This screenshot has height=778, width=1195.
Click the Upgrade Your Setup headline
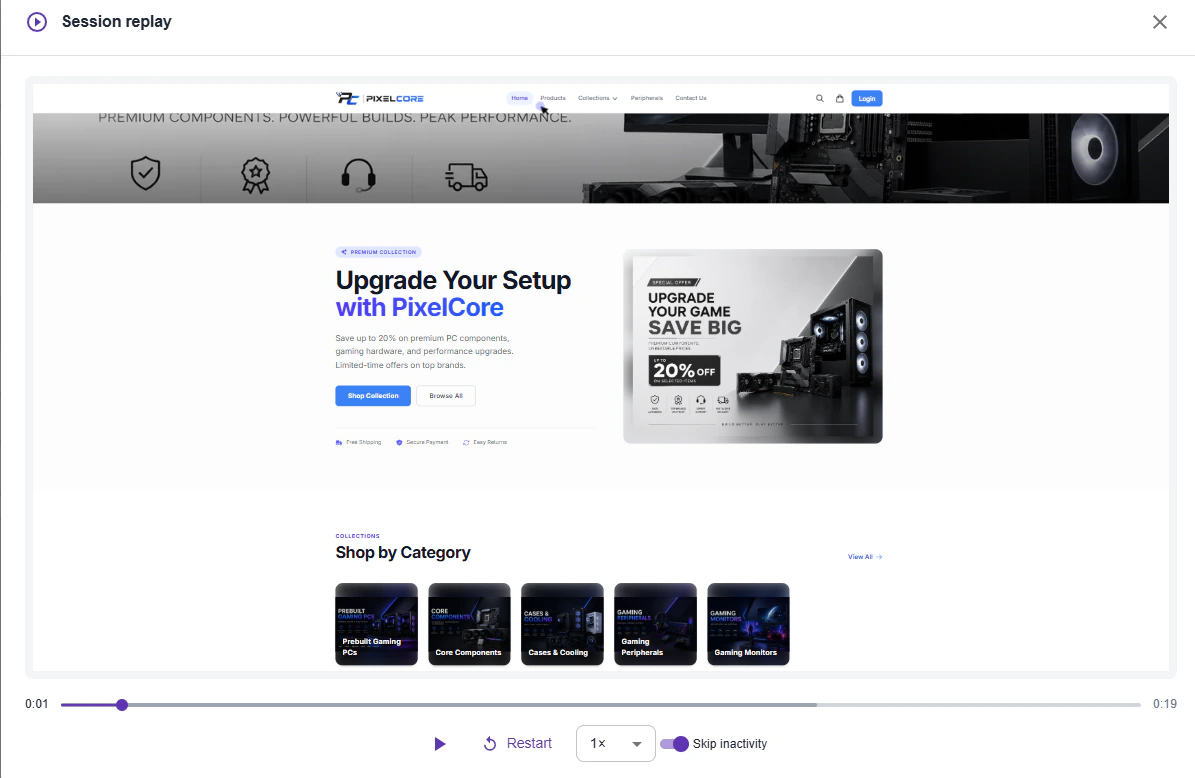[453, 294]
